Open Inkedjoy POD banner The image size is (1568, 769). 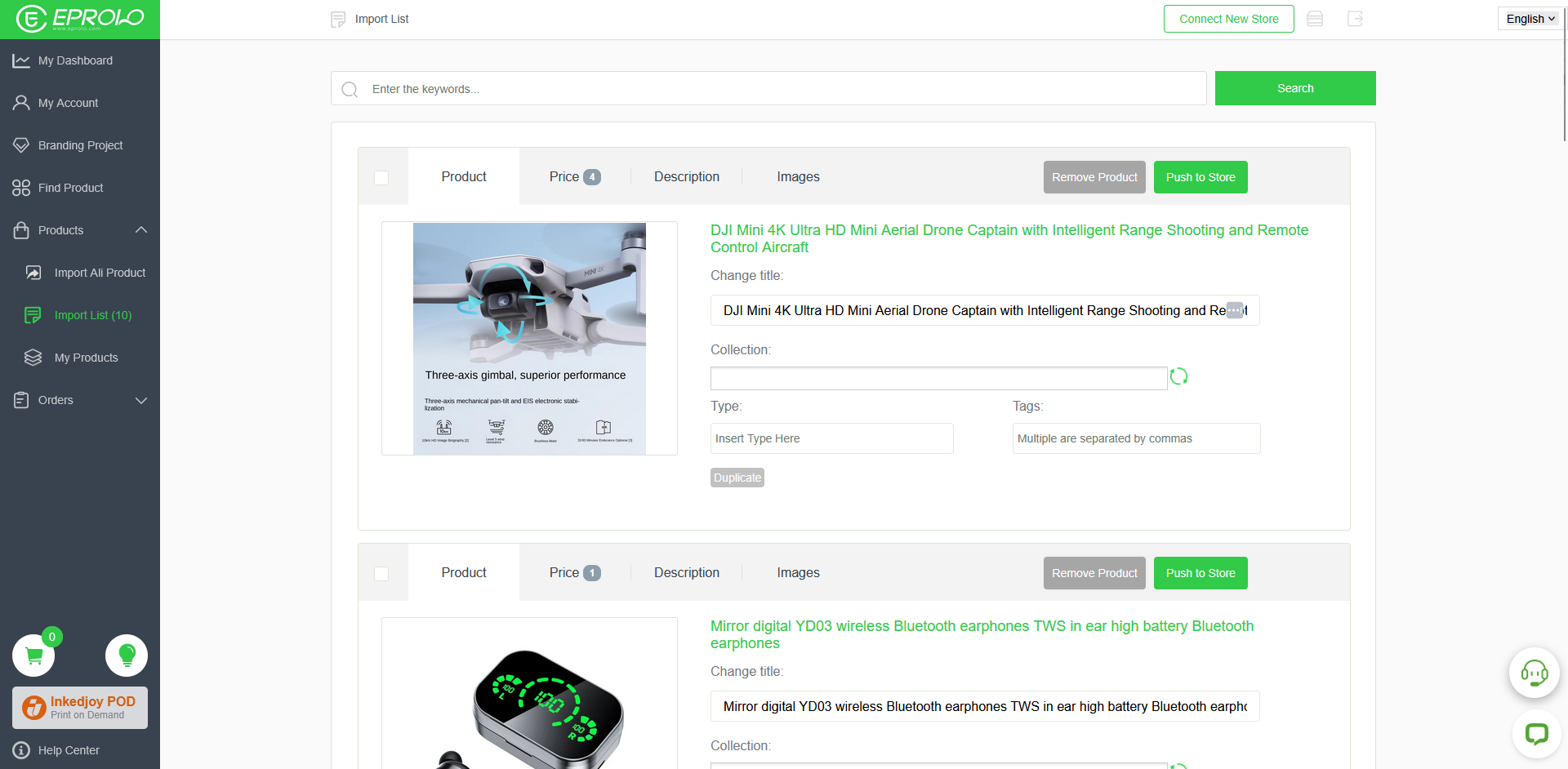[x=80, y=708]
